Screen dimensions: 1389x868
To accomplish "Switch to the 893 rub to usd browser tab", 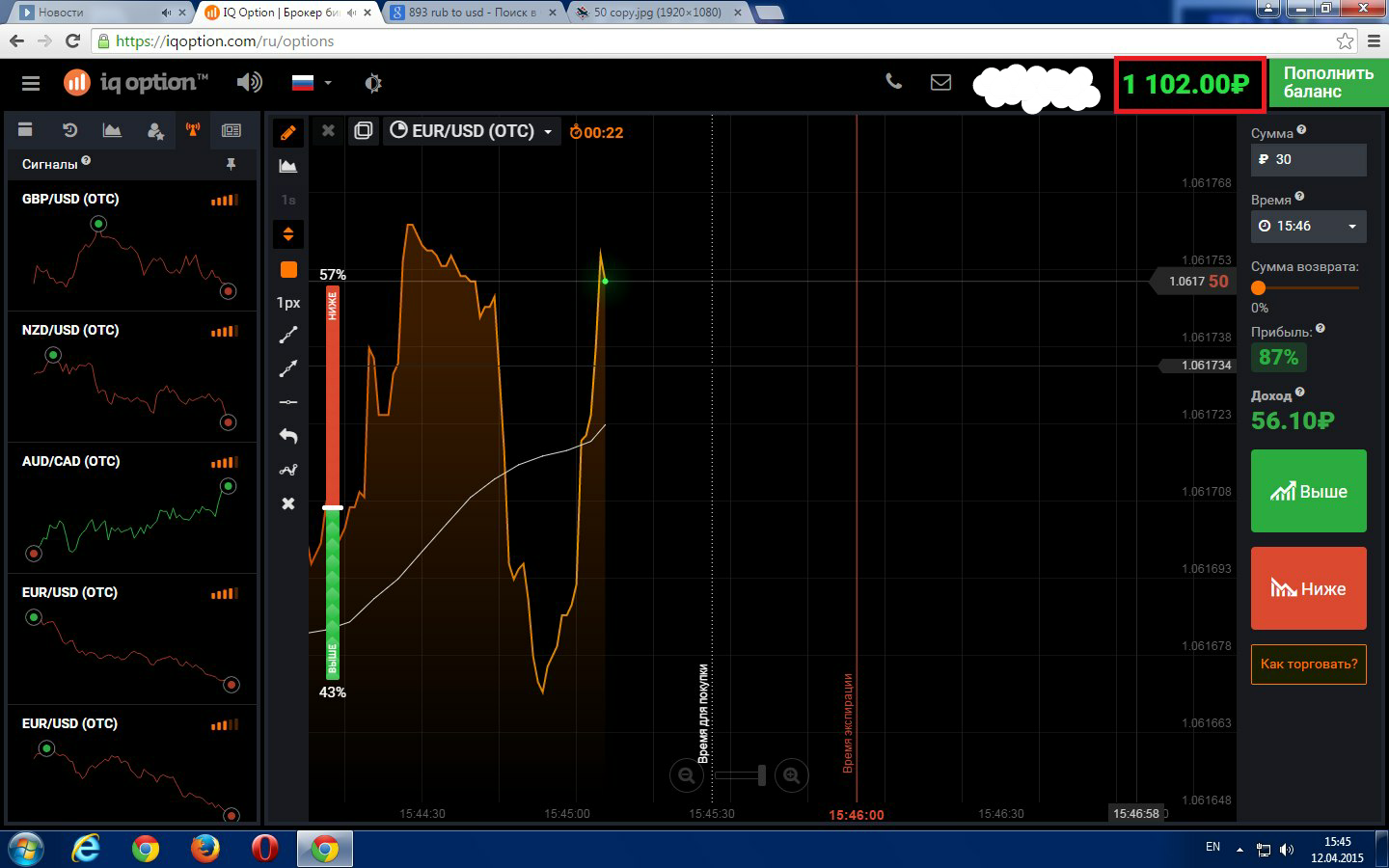I will [473, 13].
